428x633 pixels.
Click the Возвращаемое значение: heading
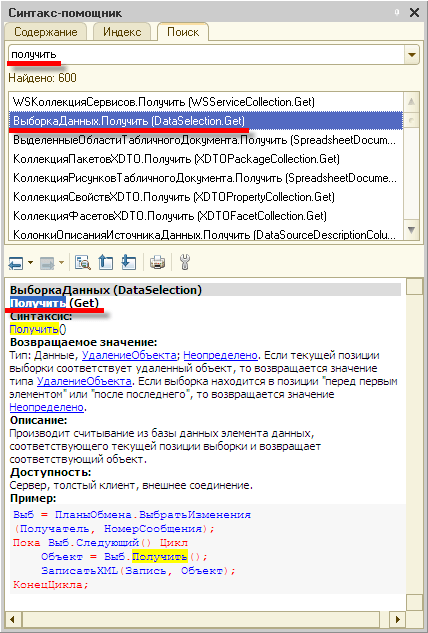point(83,342)
